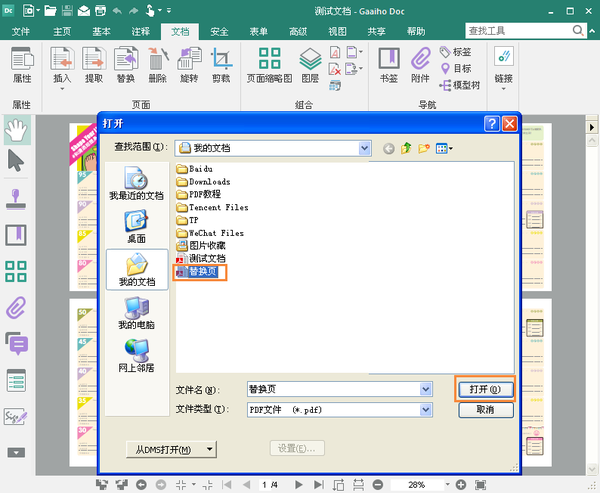Expand the 文件类型 PDF filter dropdown

pos(427,409)
